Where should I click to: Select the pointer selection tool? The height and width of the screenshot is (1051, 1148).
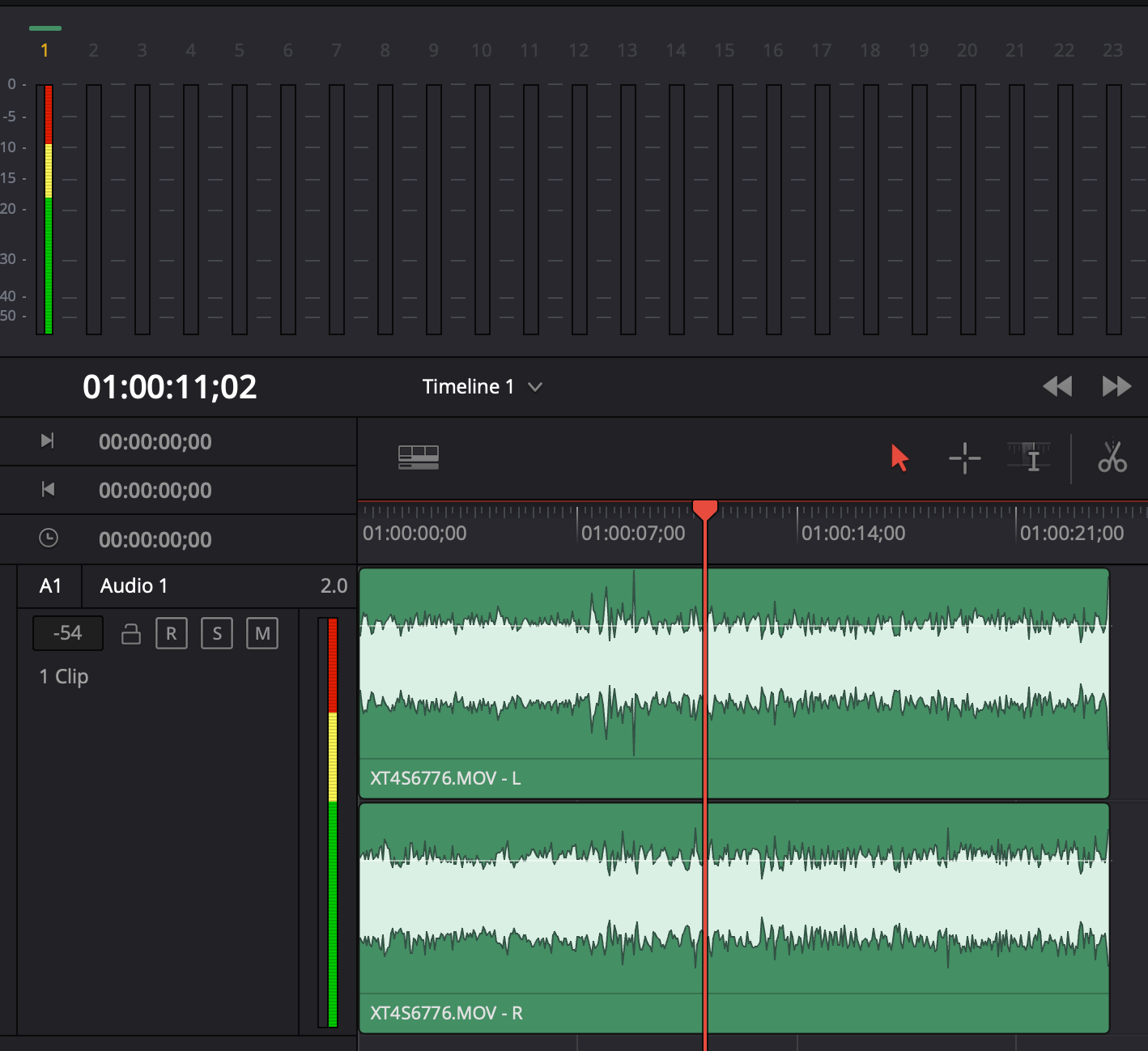[899, 457]
